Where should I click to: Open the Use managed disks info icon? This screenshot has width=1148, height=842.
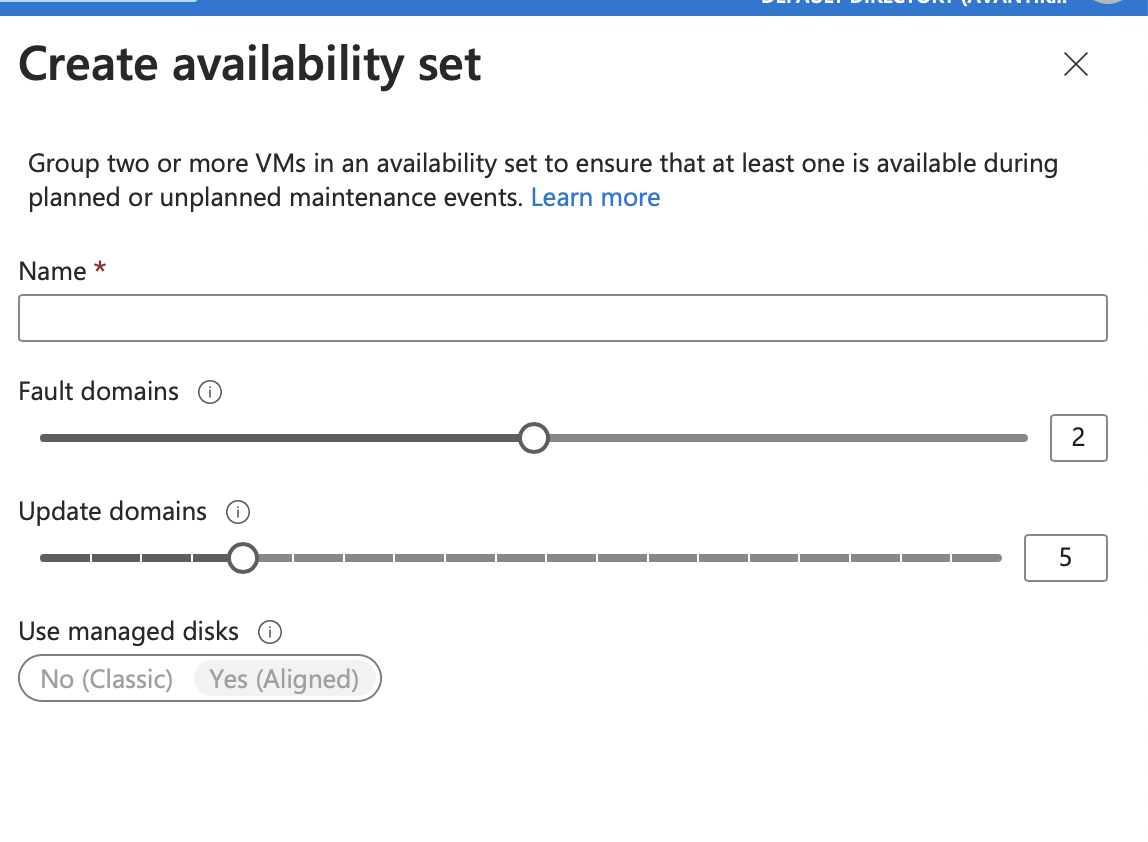click(270, 632)
